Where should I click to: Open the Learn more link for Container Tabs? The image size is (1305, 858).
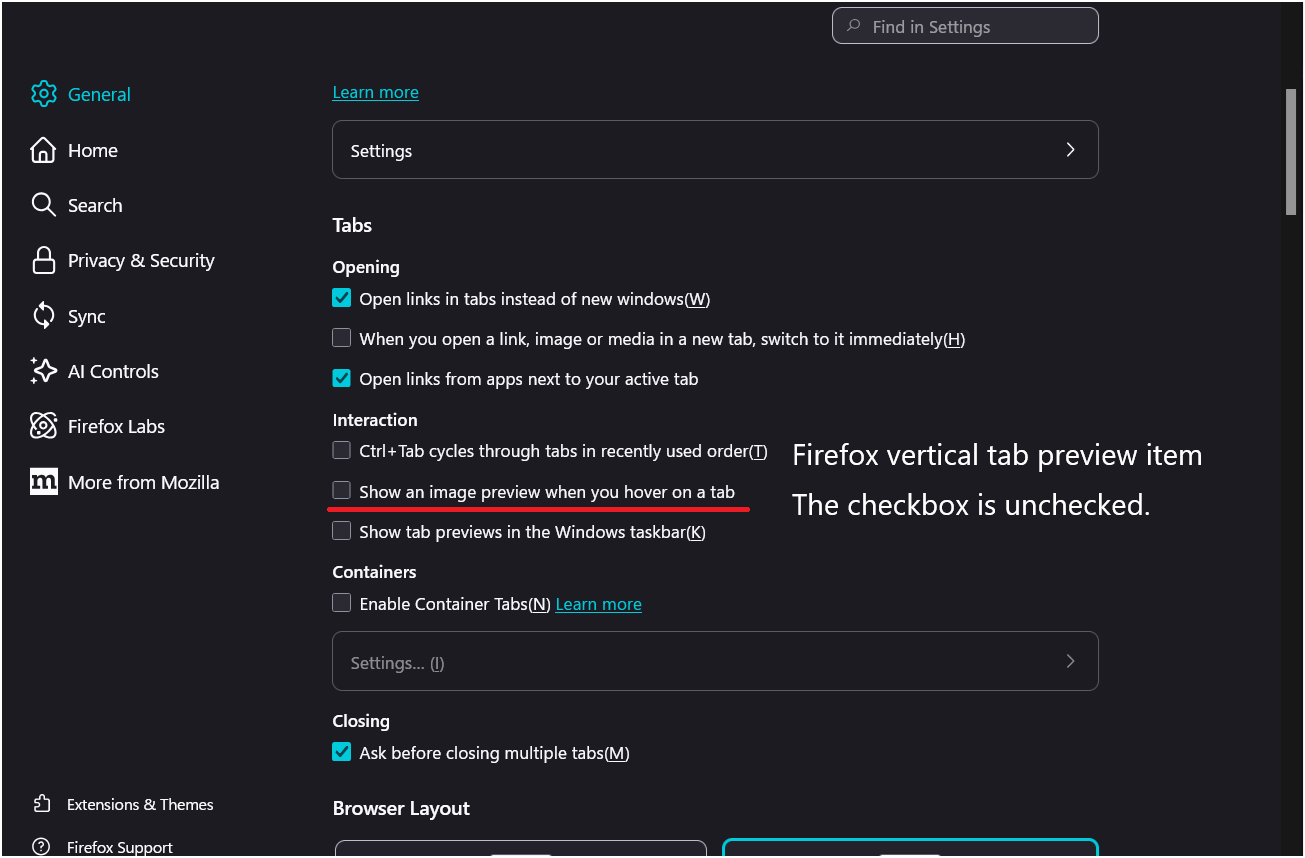point(598,604)
